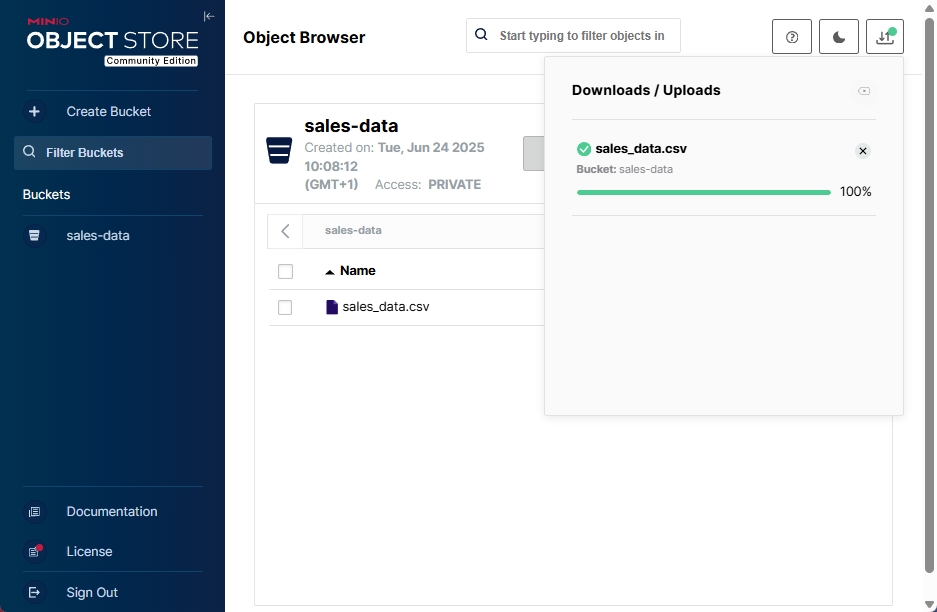The width and height of the screenshot is (937, 612).
Task: Click the Create Bucket plus icon
Action: coord(35,112)
